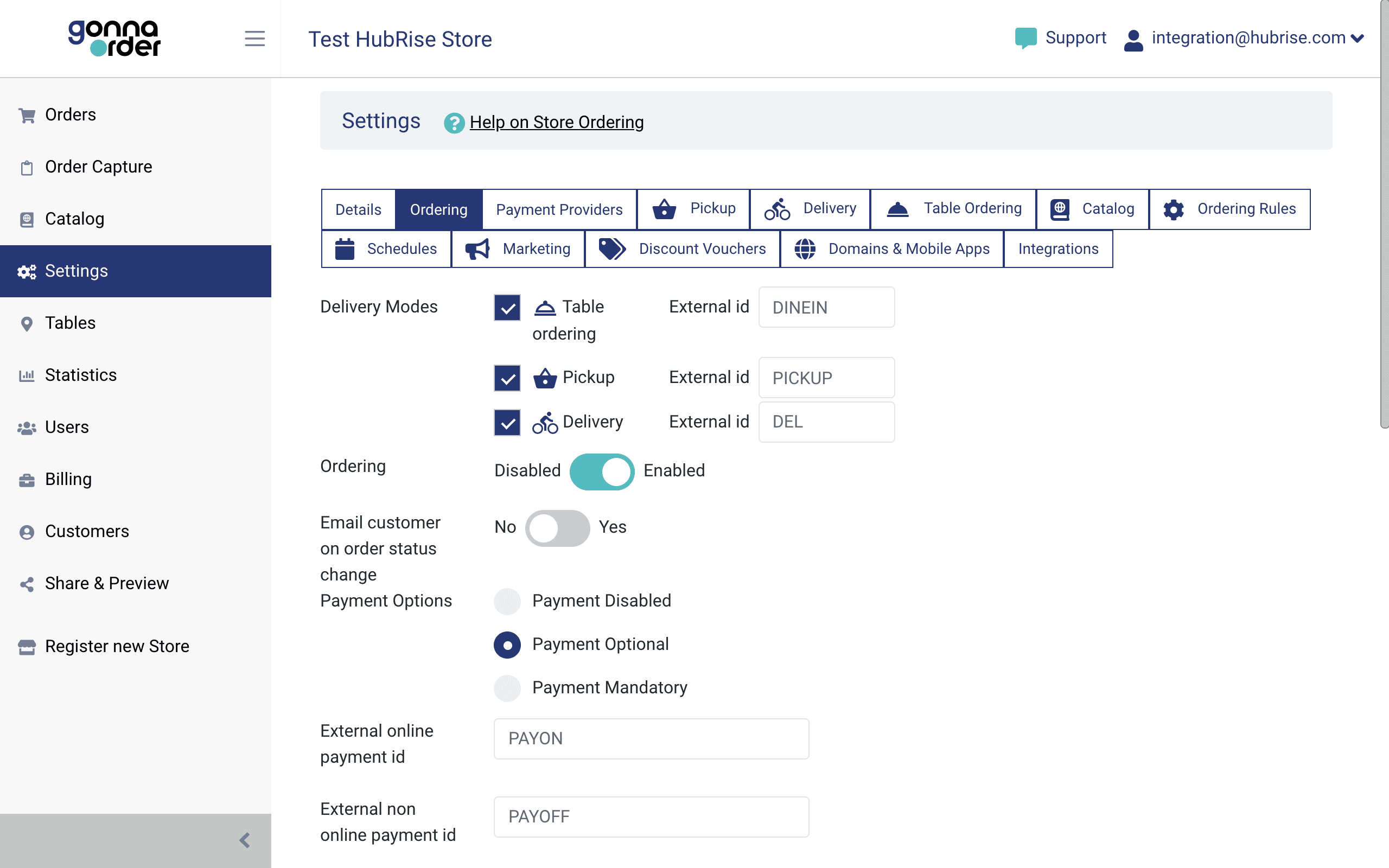The image size is (1389, 868).
Task: Click the Support chat bubble icon
Action: (x=1025, y=37)
